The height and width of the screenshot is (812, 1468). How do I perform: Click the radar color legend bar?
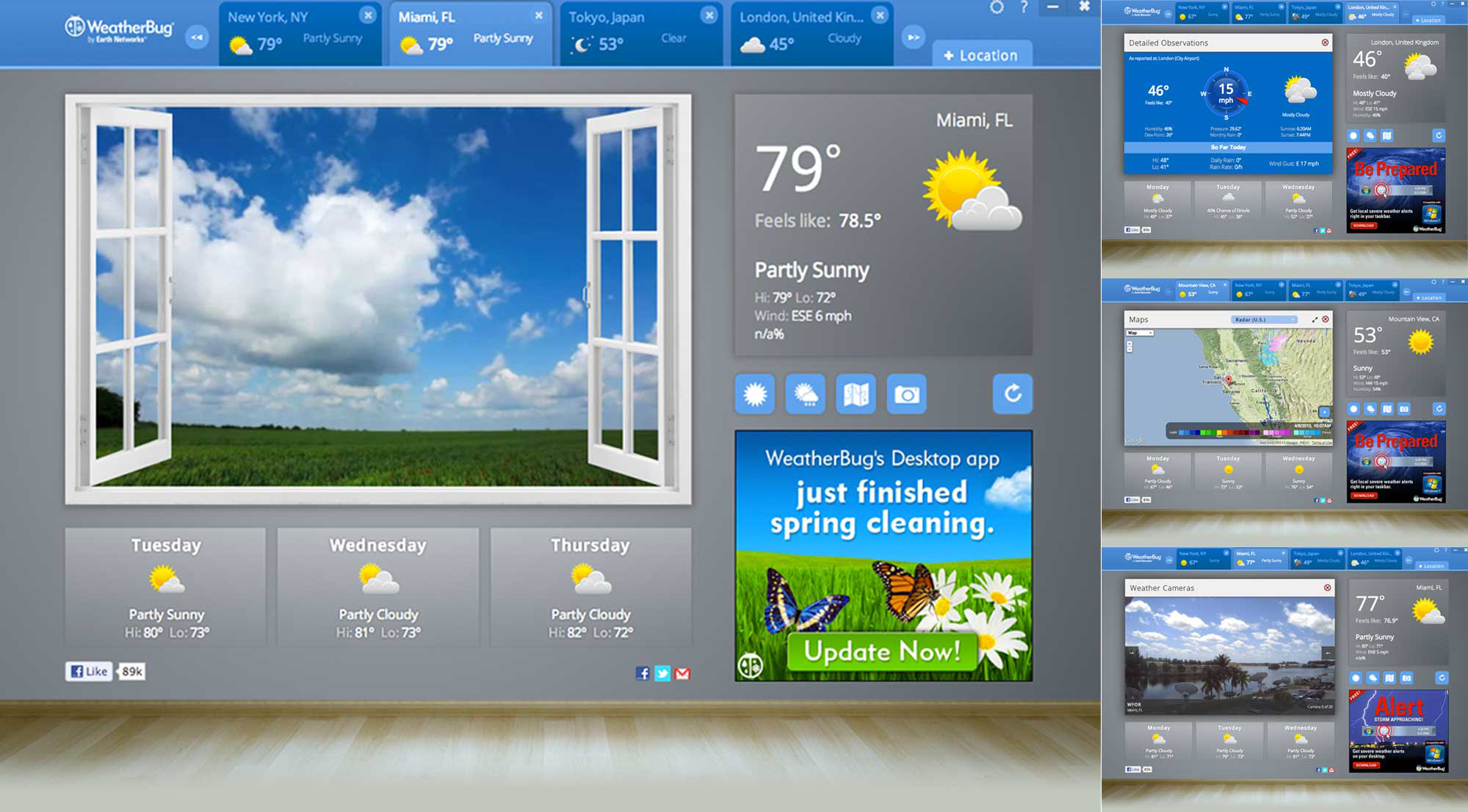[1249, 430]
